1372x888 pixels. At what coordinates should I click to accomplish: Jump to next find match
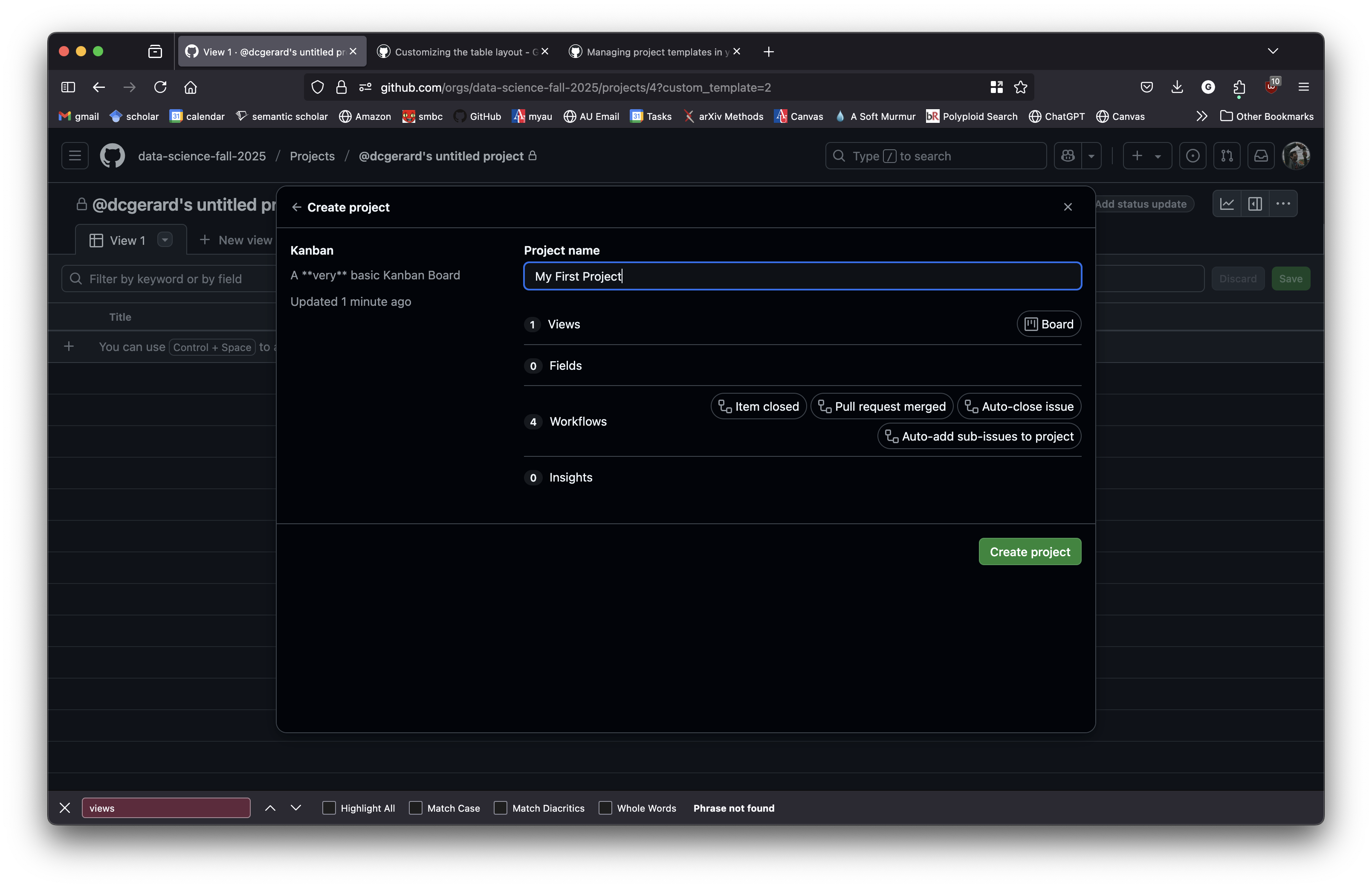[x=295, y=808]
